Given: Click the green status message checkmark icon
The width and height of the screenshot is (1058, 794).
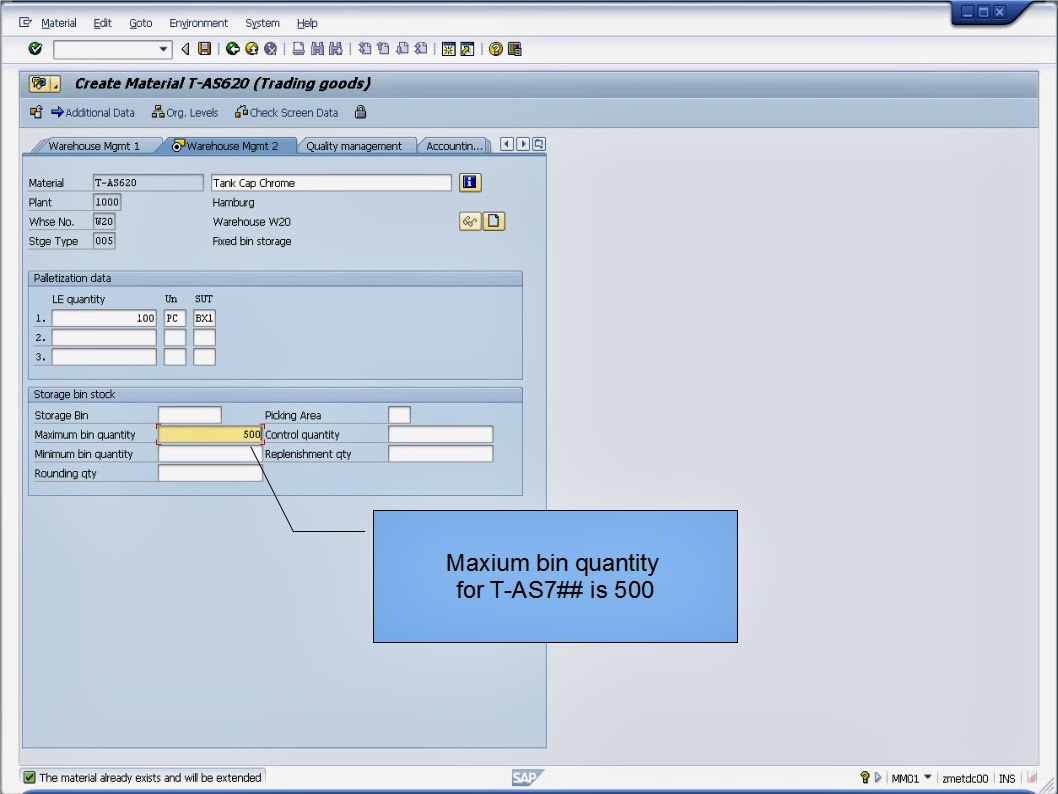Looking at the screenshot, I should 29,777.
